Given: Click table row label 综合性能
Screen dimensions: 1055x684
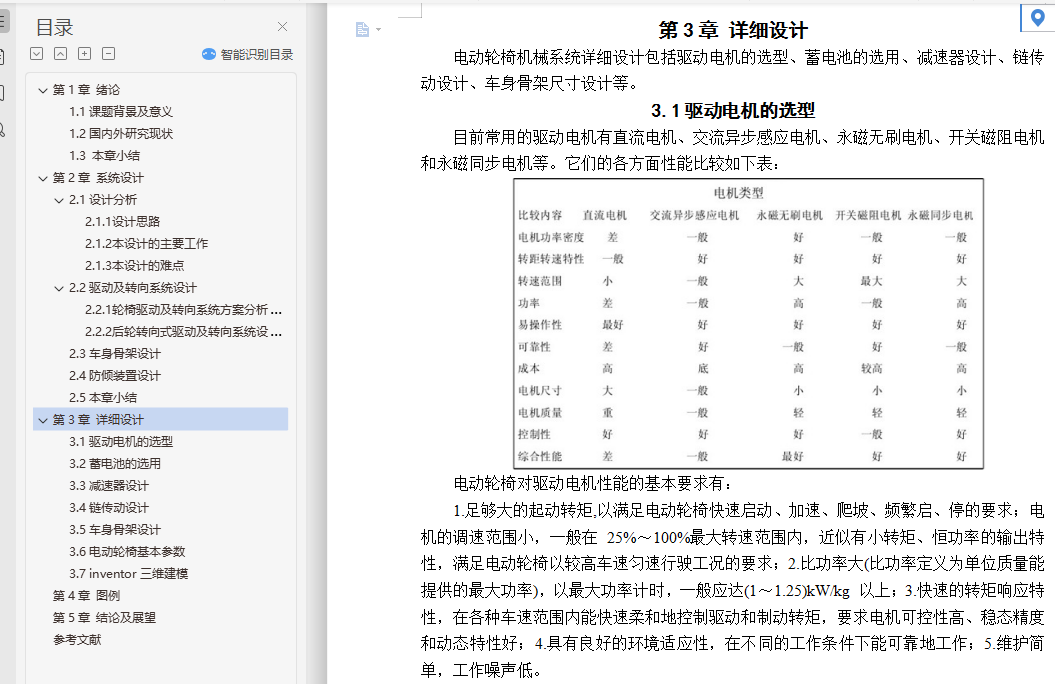Looking at the screenshot, I should (x=540, y=457).
